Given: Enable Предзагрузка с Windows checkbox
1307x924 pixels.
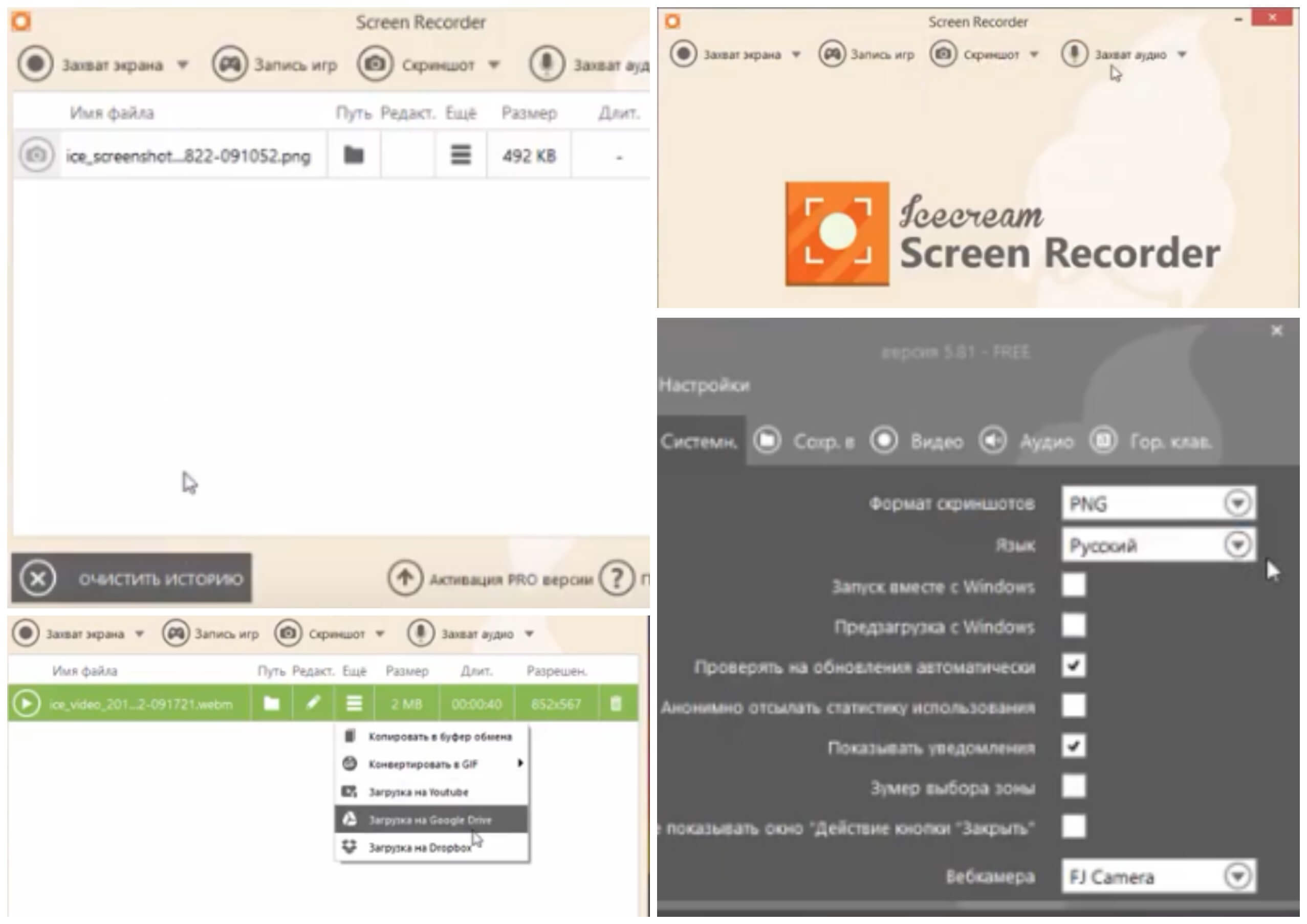Looking at the screenshot, I should click(1074, 626).
